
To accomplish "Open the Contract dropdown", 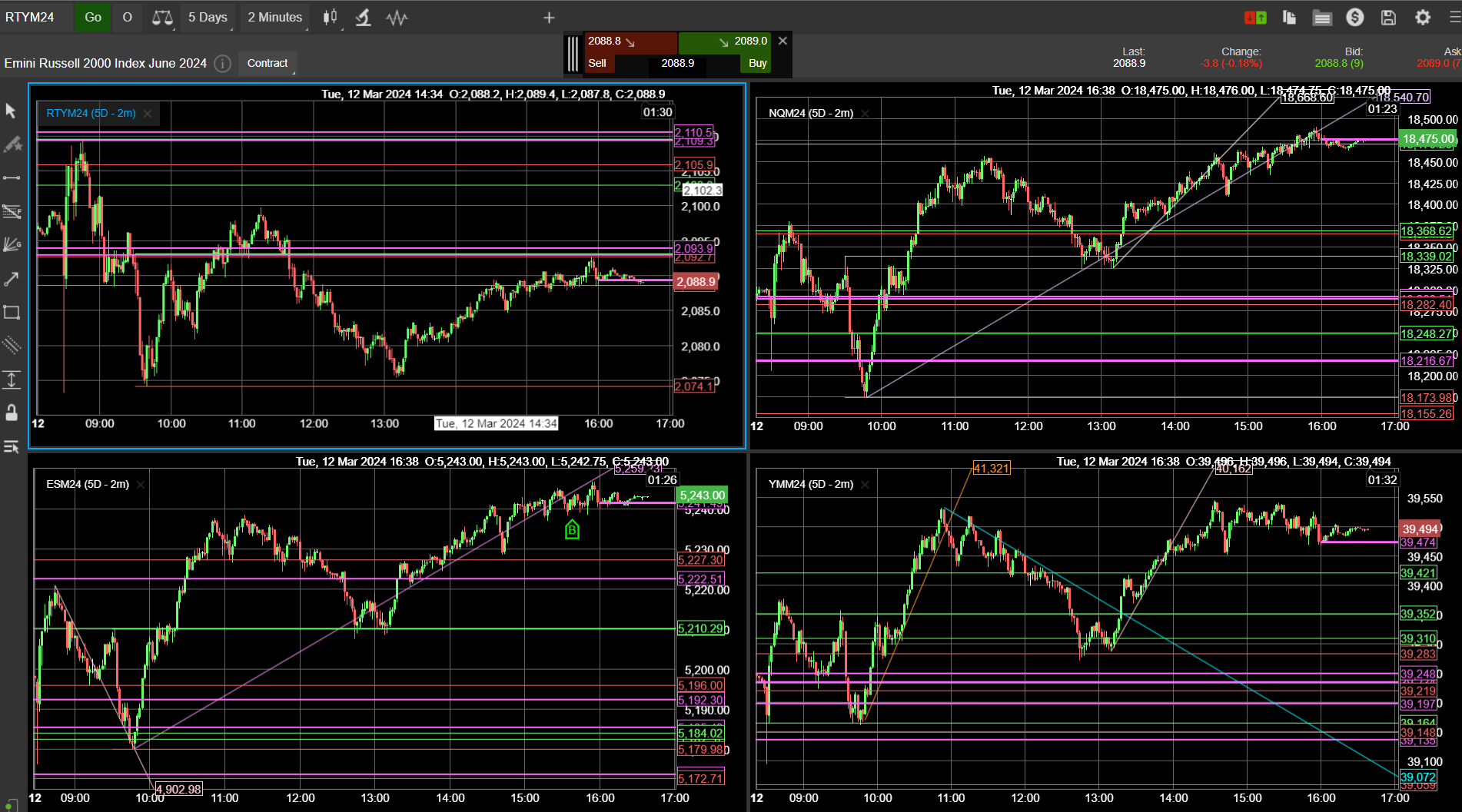I will [267, 63].
